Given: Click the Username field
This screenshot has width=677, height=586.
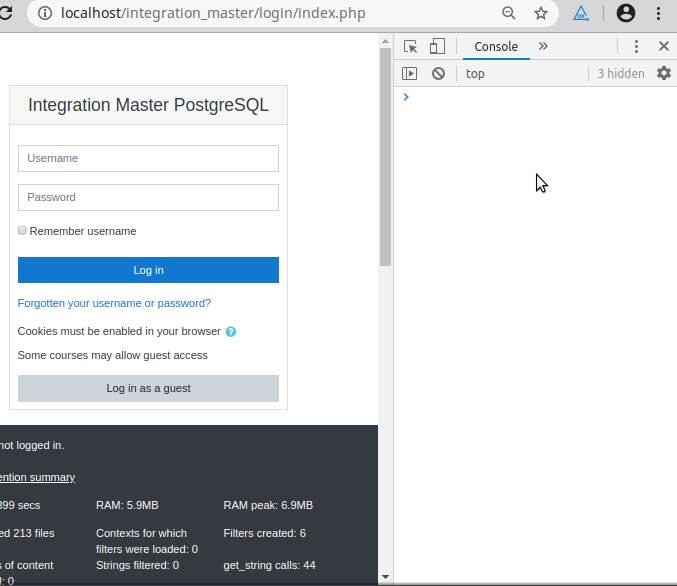Looking at the screenshot, I should point(148,158).
